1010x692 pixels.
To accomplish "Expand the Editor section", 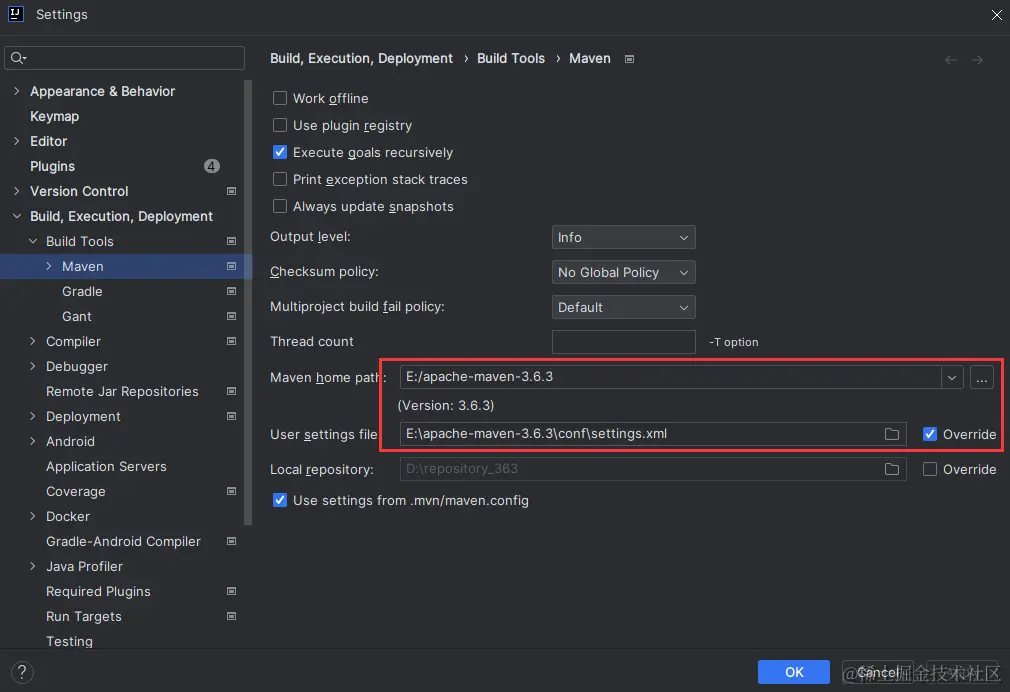I will pos(17,141).
